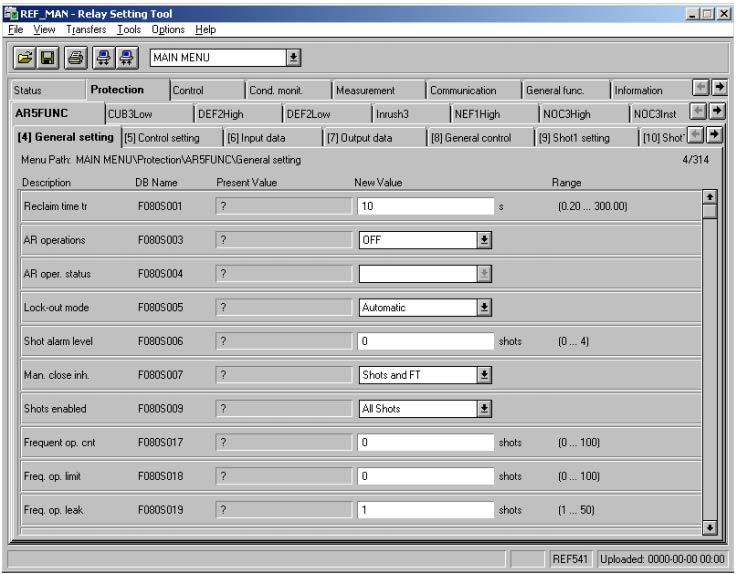The height and width of the screenshot is (574, 737).
Task: Click the REF541 status bar entry
Action: [x=570, y=559]
